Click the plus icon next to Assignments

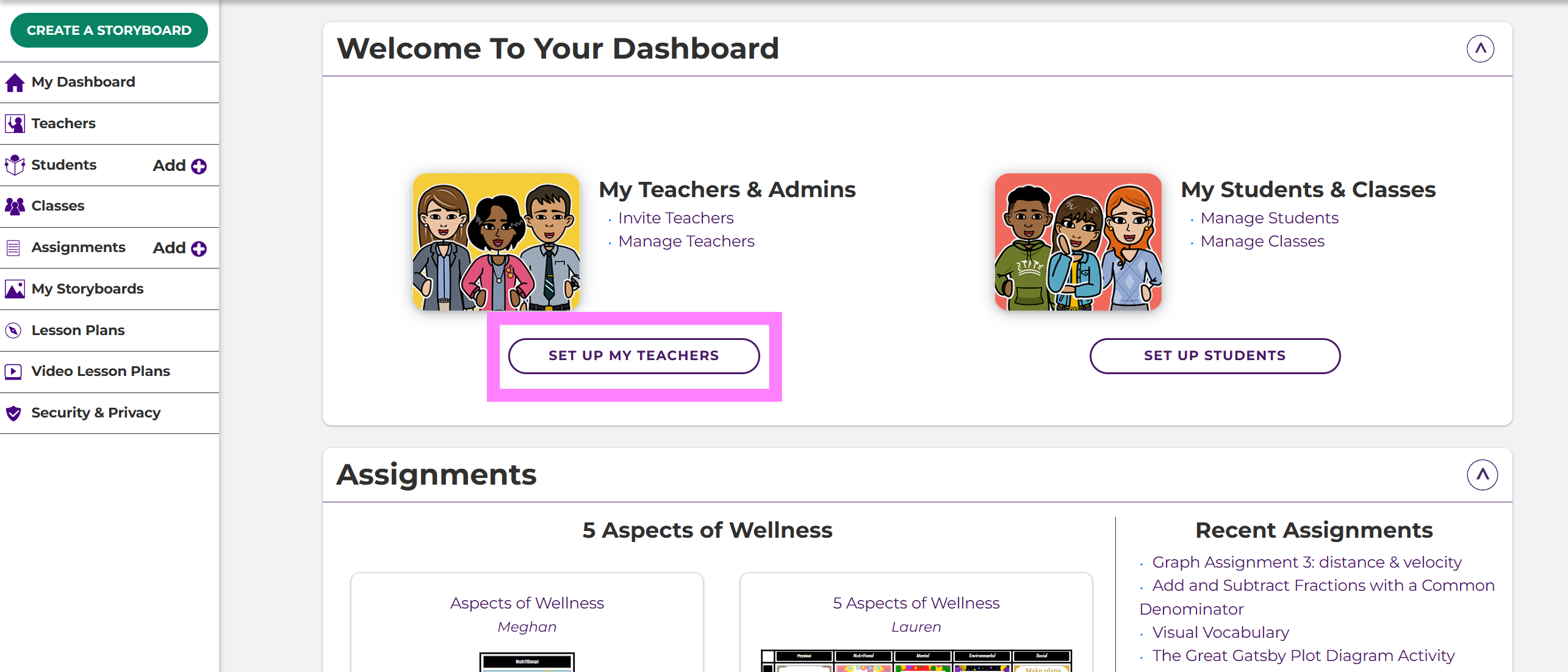(x=199, y=248)
